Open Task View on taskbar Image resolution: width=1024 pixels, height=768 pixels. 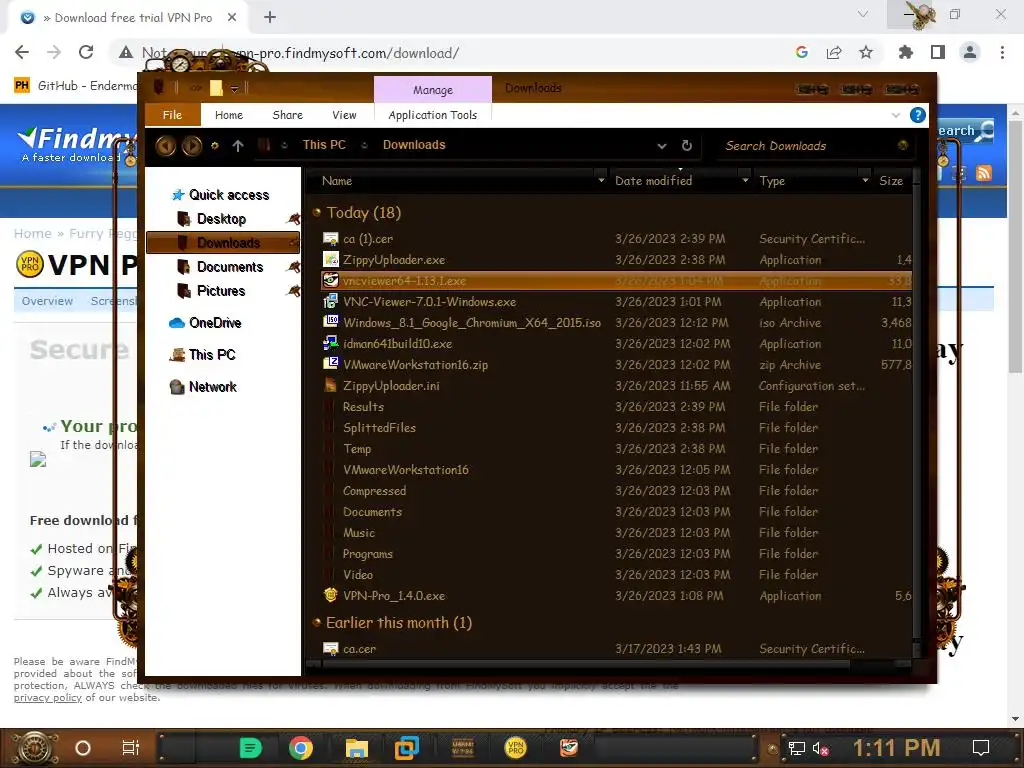[x=131, y=748]
